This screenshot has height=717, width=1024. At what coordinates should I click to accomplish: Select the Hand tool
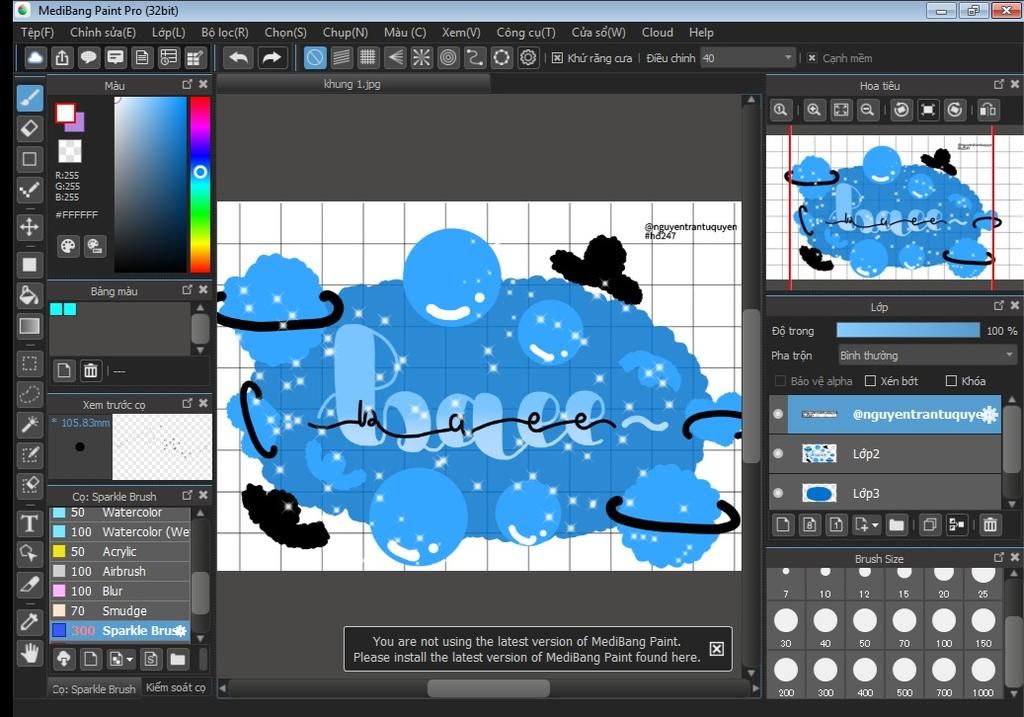(x=29, y=652)
